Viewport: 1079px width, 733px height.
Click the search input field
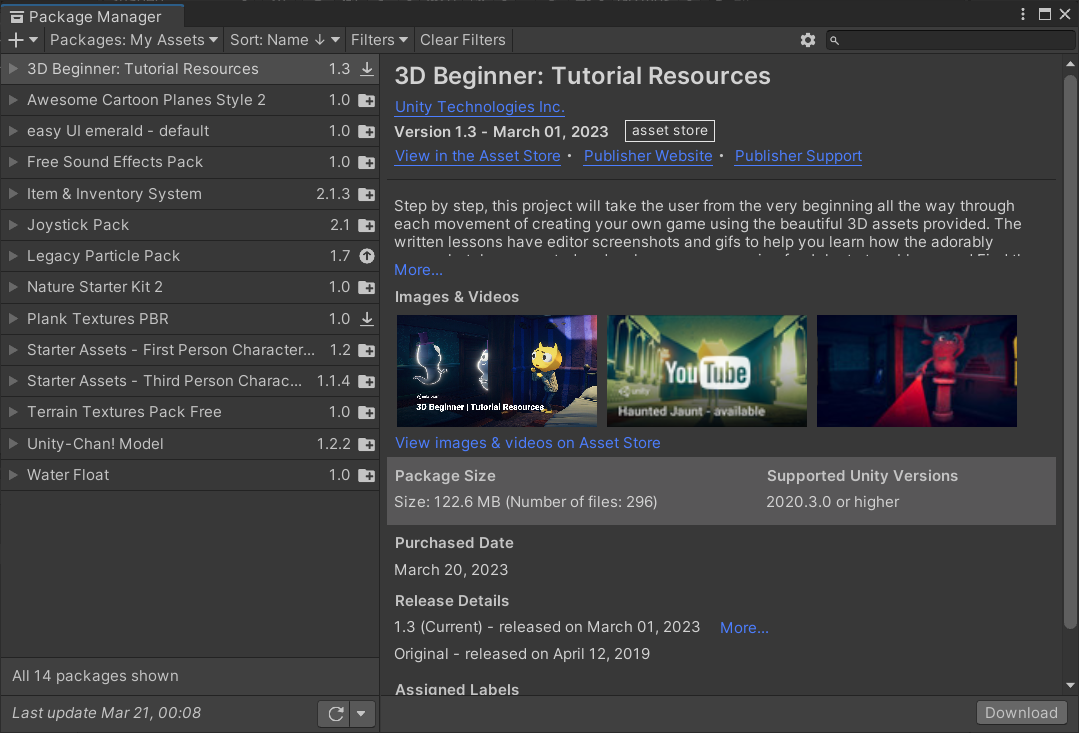pos(950,41)
